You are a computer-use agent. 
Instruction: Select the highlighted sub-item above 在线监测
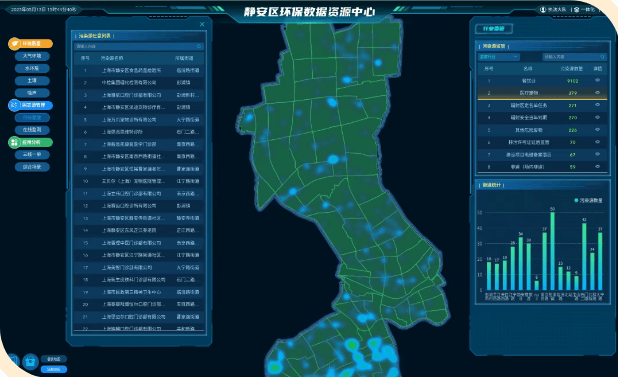tap(32, 117)
